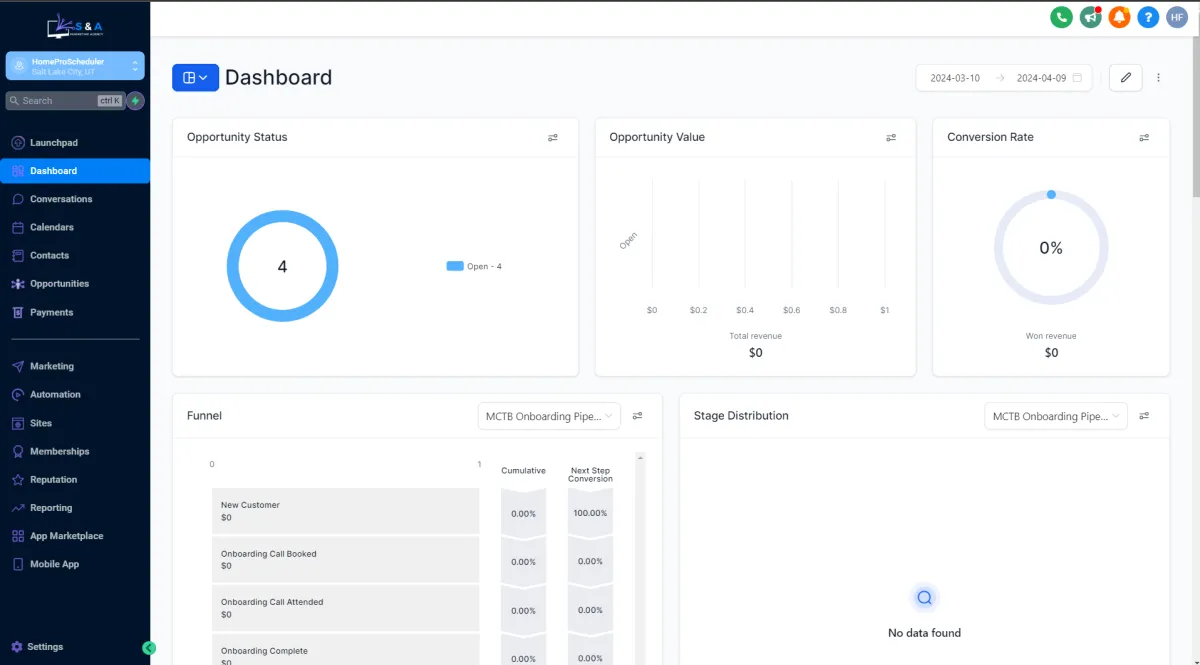Click the pencil edit dashboard icon
The image size is (1200, 665).
1126,78
